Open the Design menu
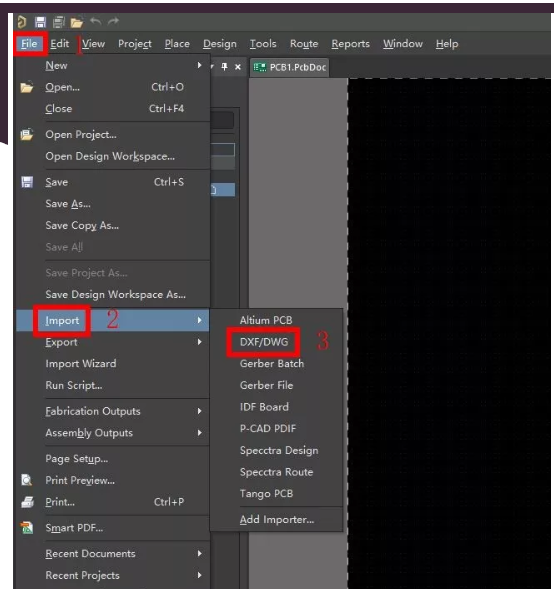The image size is (554, 589). click(x=220, y=44)
